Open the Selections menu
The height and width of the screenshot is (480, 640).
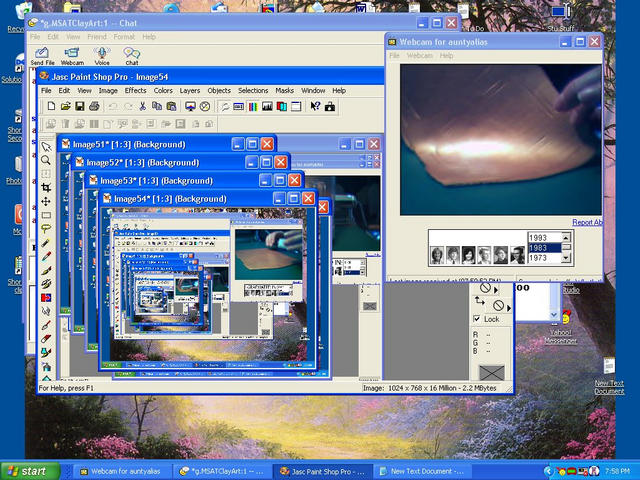coord(253,91)
